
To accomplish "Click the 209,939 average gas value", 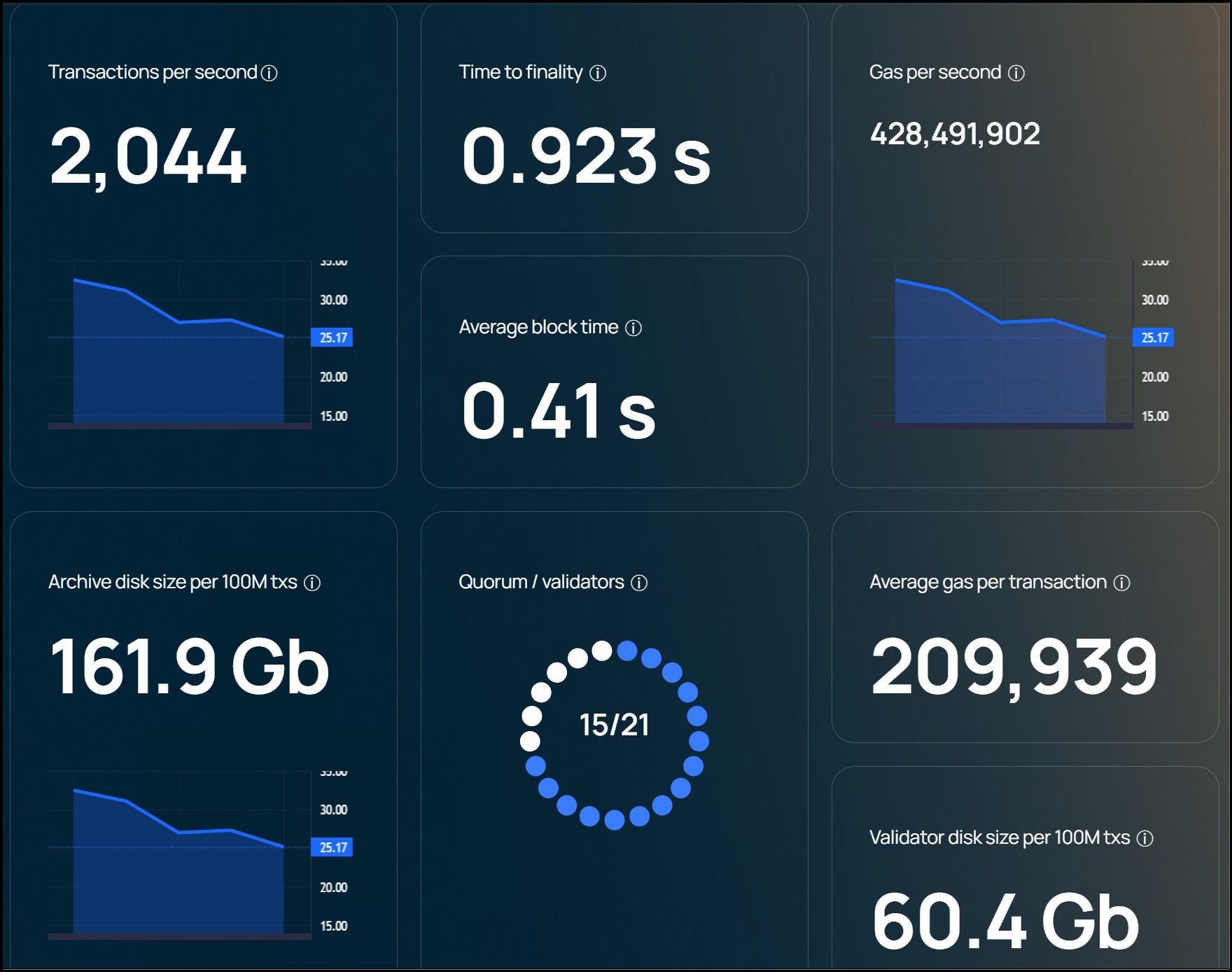I will click(x=1013, y=666).
